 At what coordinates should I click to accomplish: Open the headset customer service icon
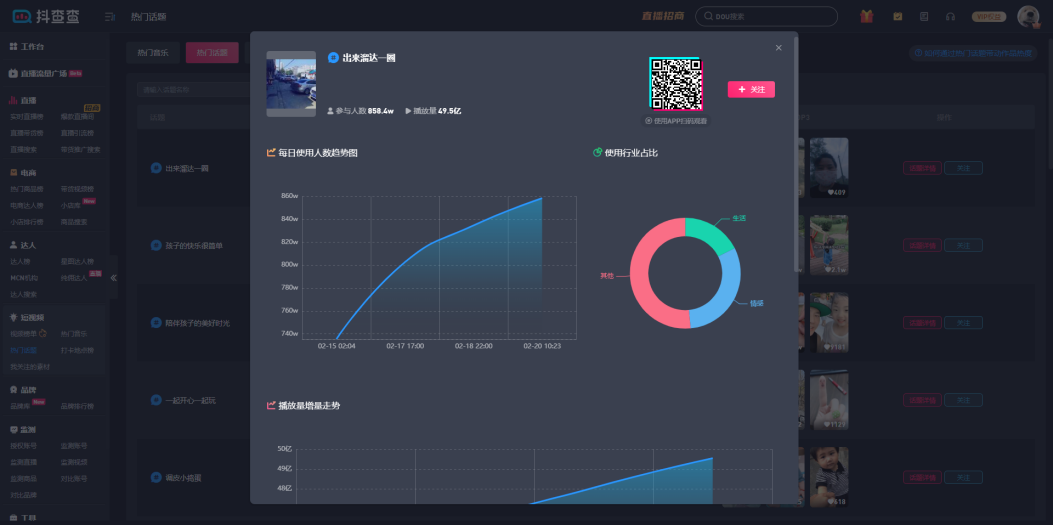[x=949, y=16]
